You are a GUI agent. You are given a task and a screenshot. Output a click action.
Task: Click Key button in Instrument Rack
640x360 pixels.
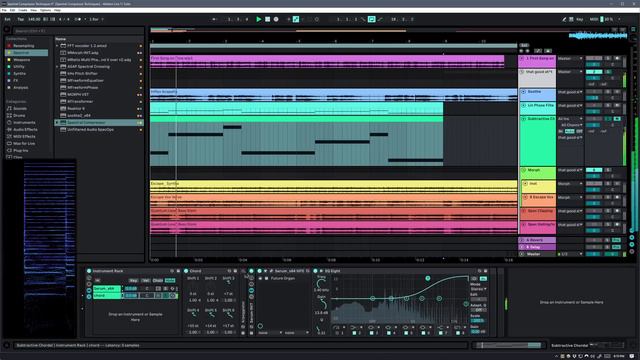coord(133,280)
